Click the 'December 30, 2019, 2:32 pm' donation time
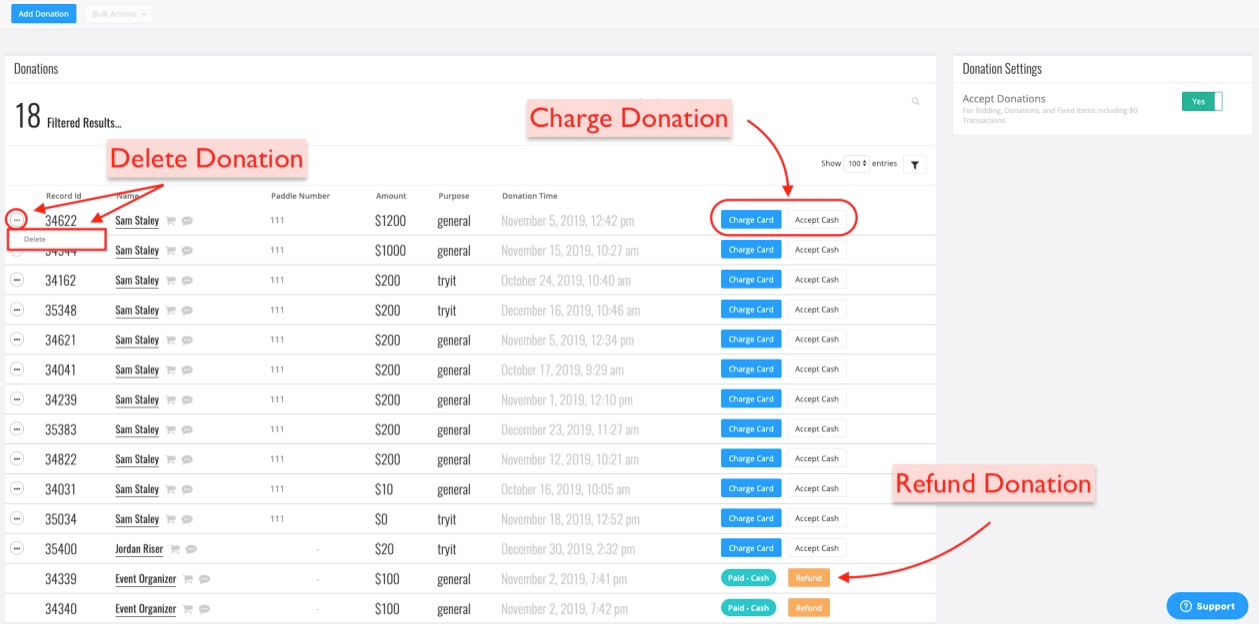 [567, 549]
